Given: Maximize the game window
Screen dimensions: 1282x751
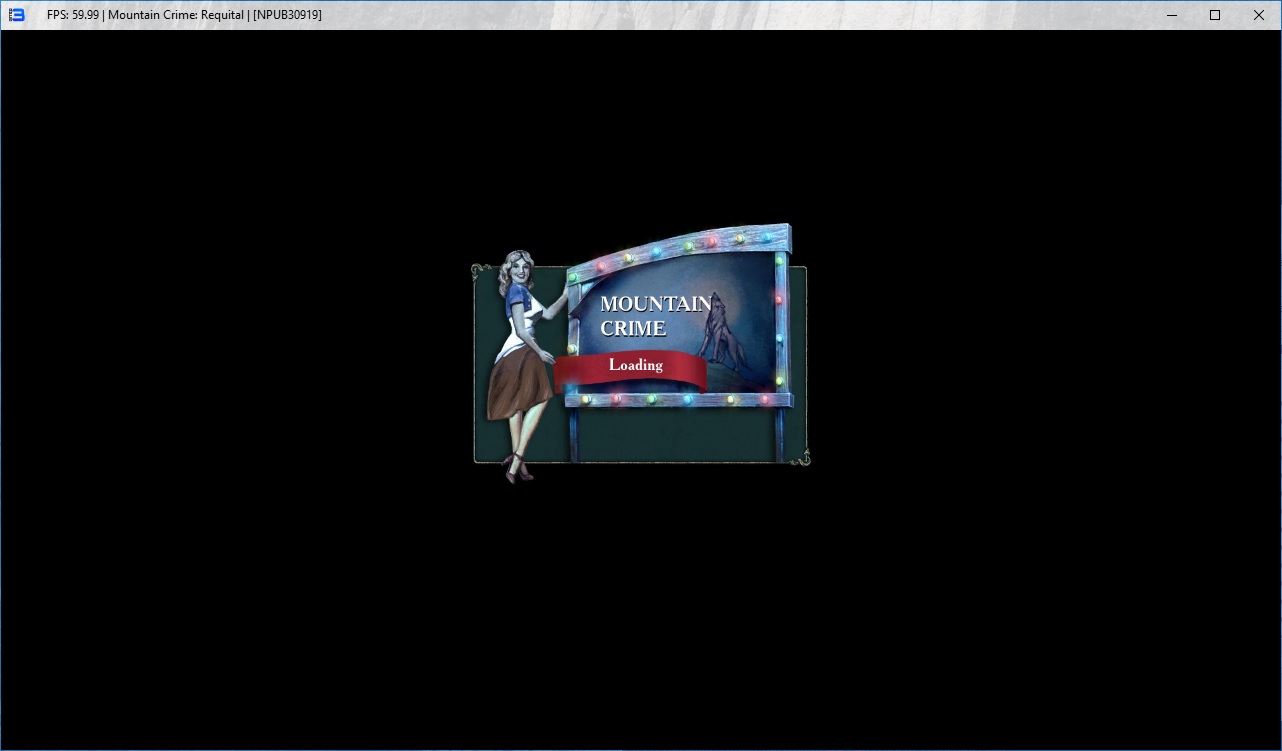Looking at the screenshot, I should point(1215,15).
